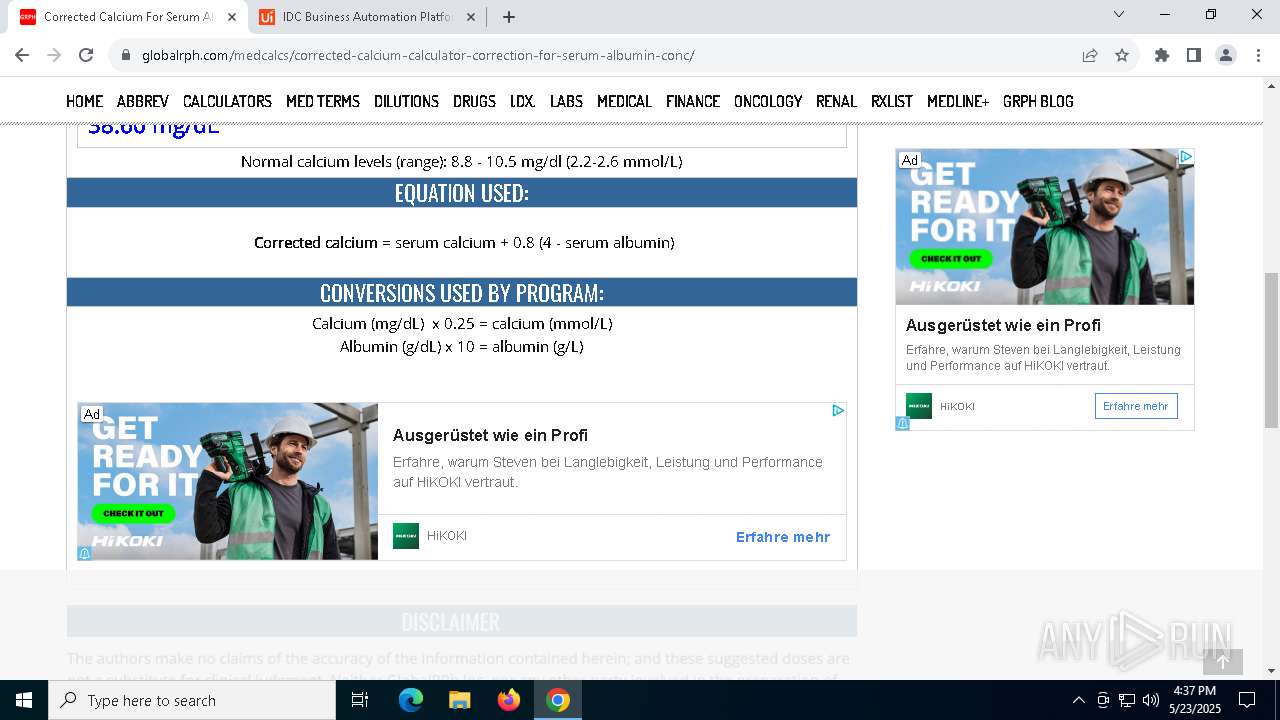
Task: Toggle the browser side panel icon
Action: tap(1194, 55)
